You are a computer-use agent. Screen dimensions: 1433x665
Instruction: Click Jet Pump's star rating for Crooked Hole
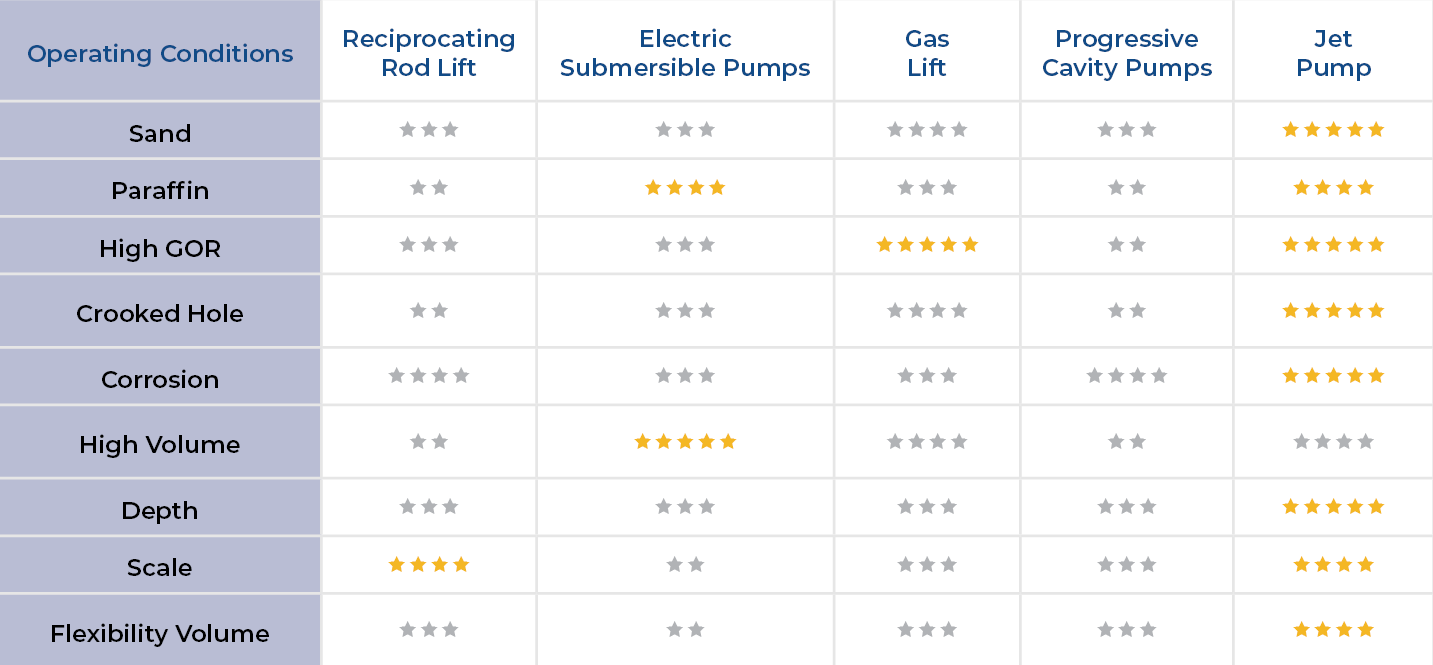1333,311
